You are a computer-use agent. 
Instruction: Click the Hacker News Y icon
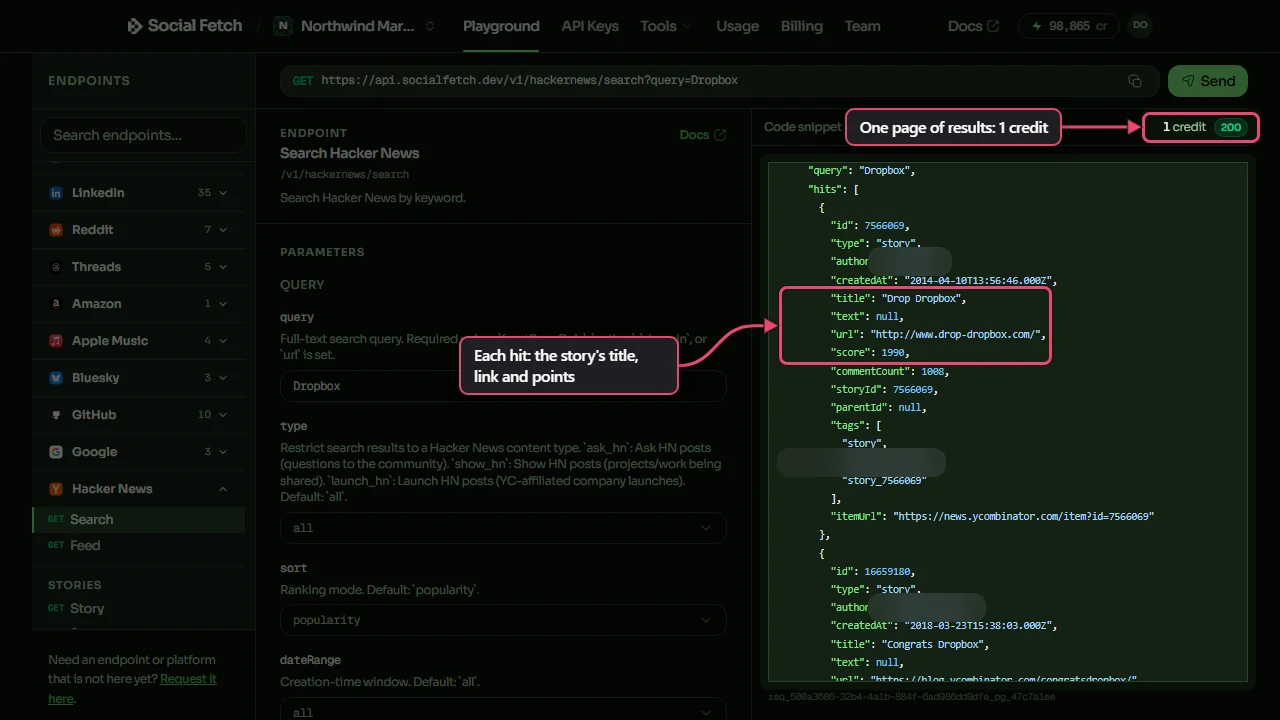tap(56, 489)
